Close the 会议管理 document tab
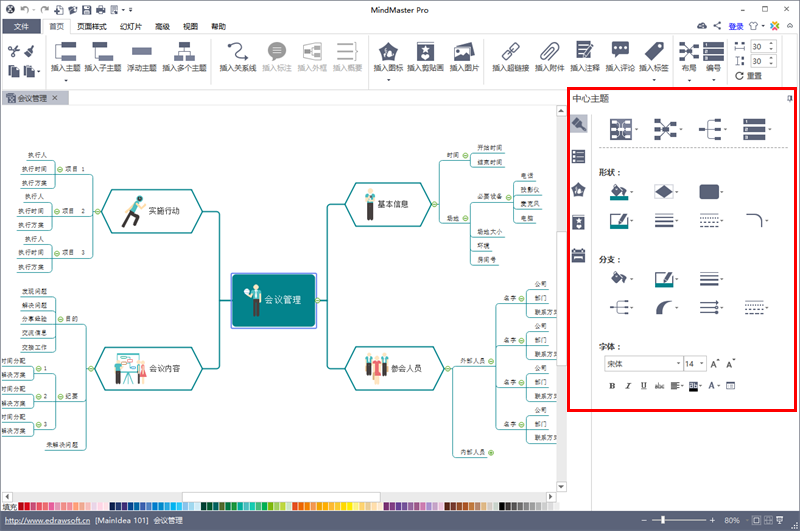 (x=55, y=98)
